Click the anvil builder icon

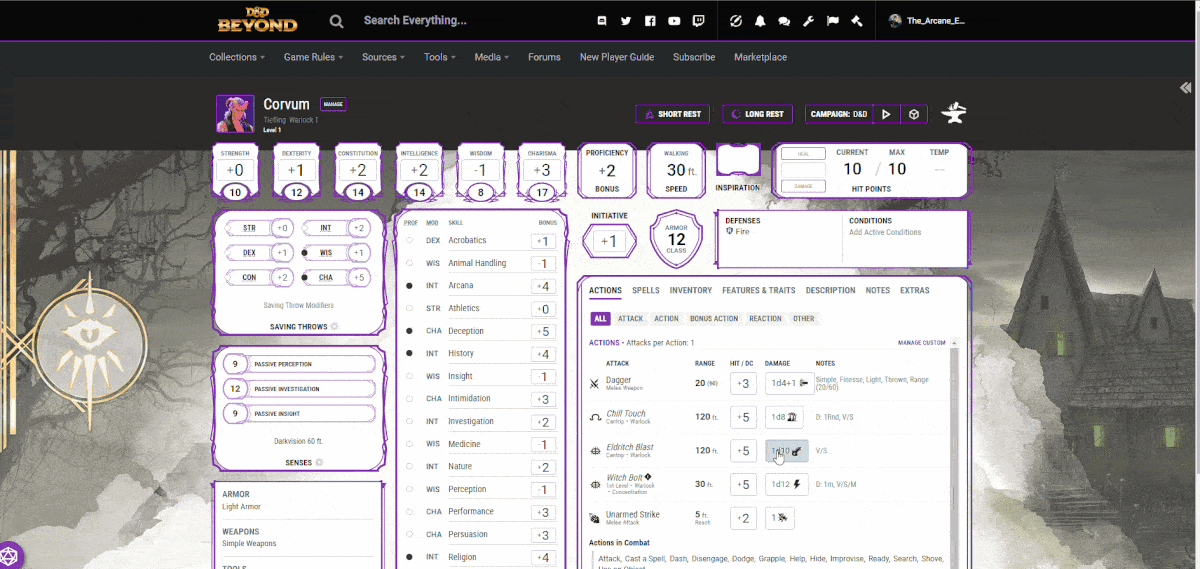(x=954, y=113)
